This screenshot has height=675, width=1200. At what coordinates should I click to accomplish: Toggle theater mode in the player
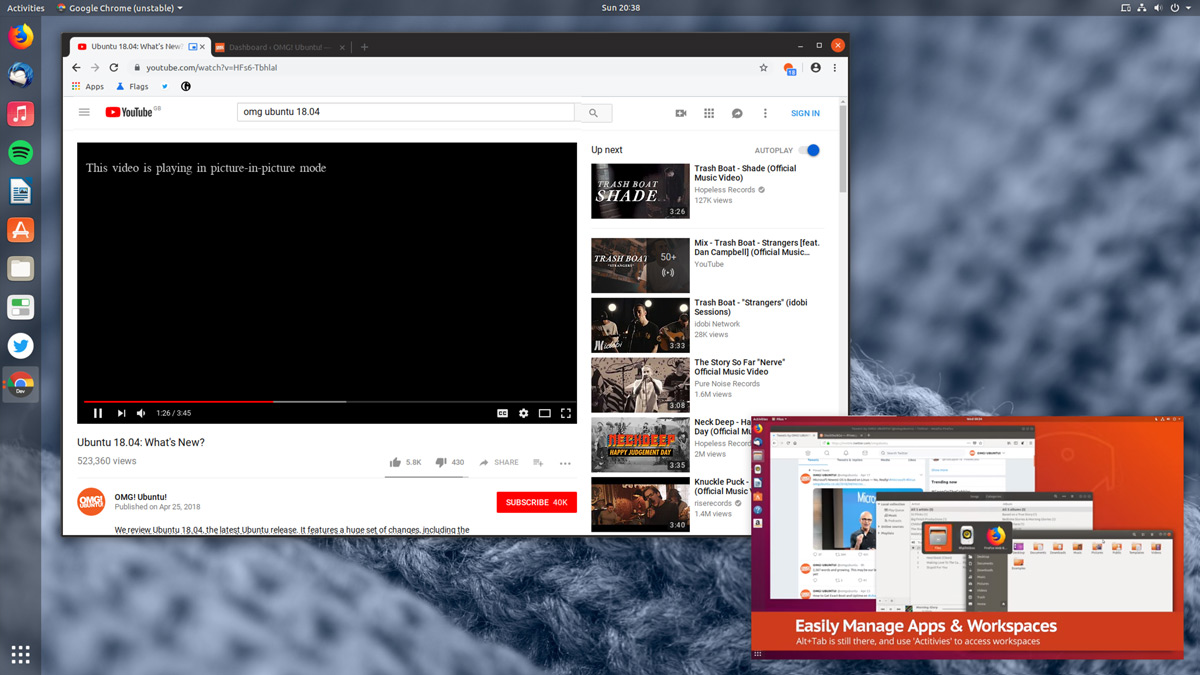click(545, 413)
